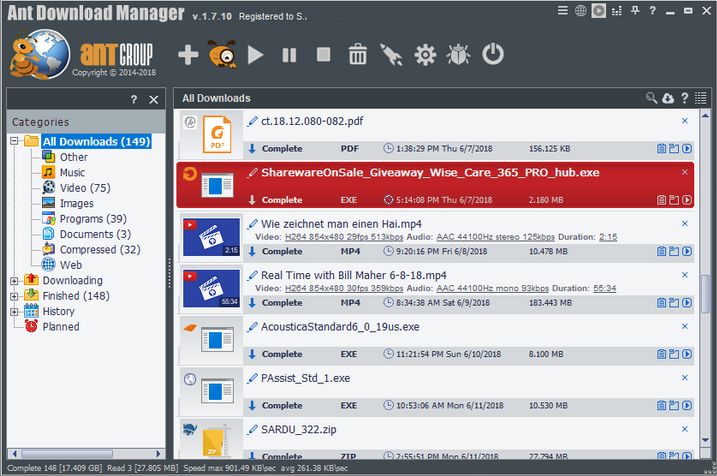The image size is (717, 476).
Task: Select the Music category
Action: (72, 172)
